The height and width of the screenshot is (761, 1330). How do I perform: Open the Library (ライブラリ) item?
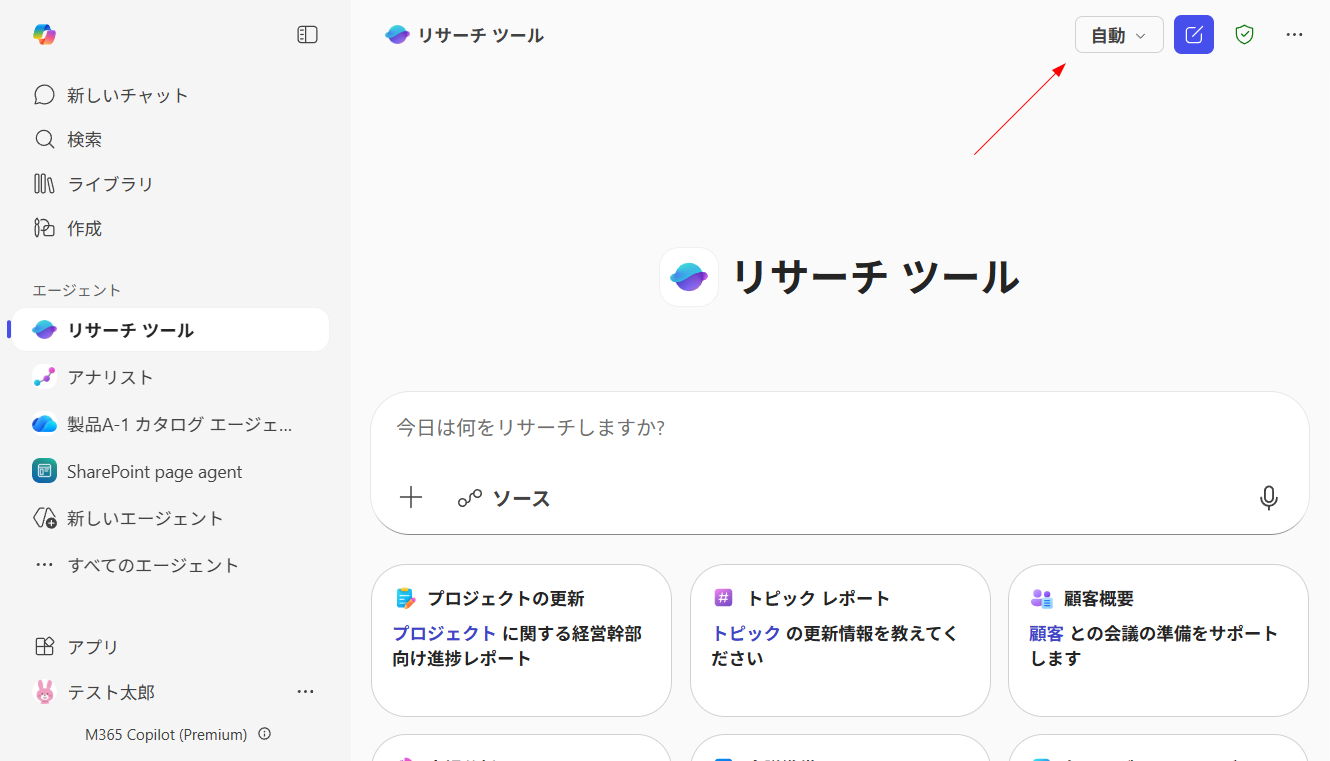(110, 184)
